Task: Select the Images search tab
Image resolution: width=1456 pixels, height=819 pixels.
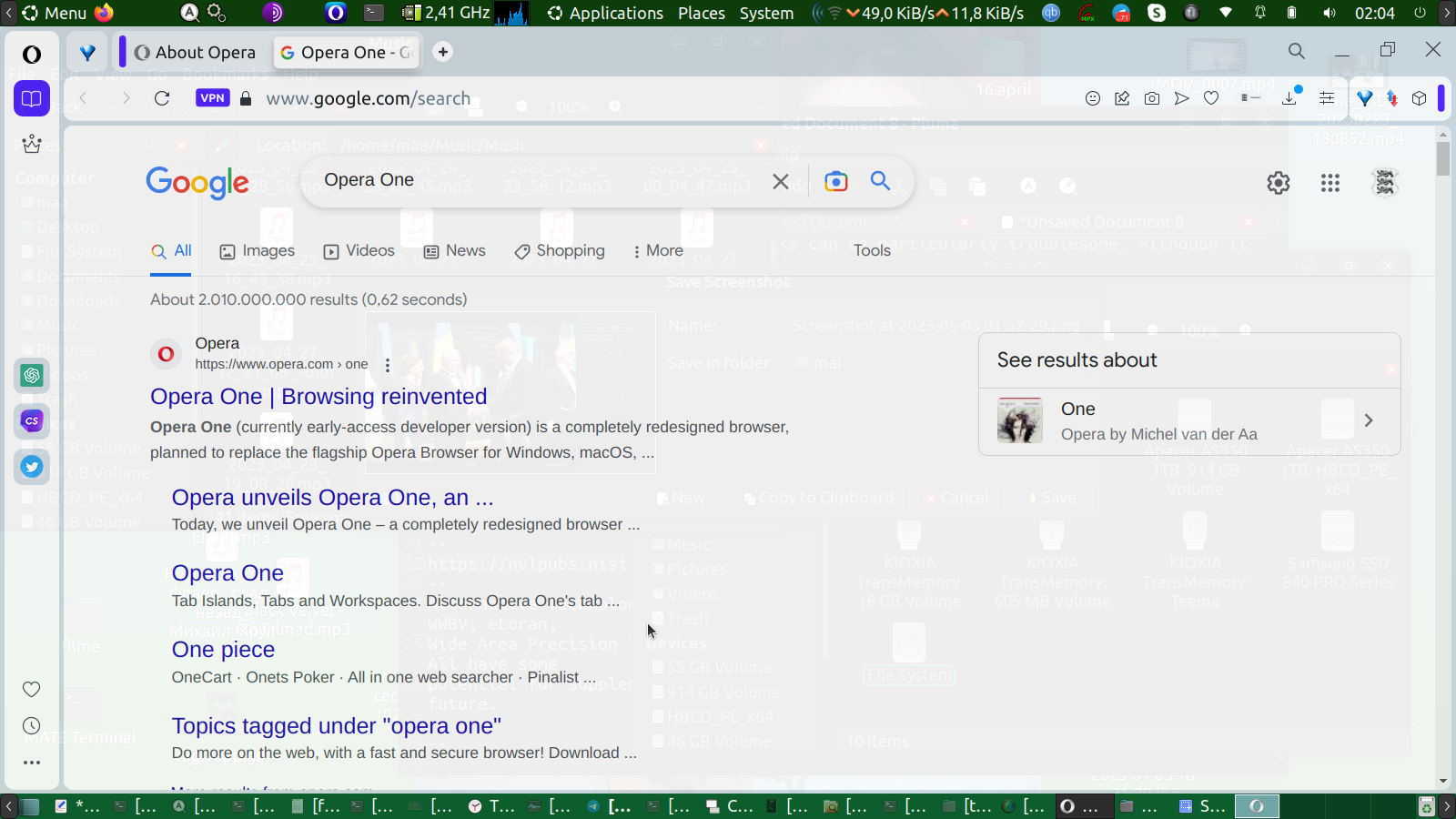Action: pyautogui.click(x=258, y=251)
